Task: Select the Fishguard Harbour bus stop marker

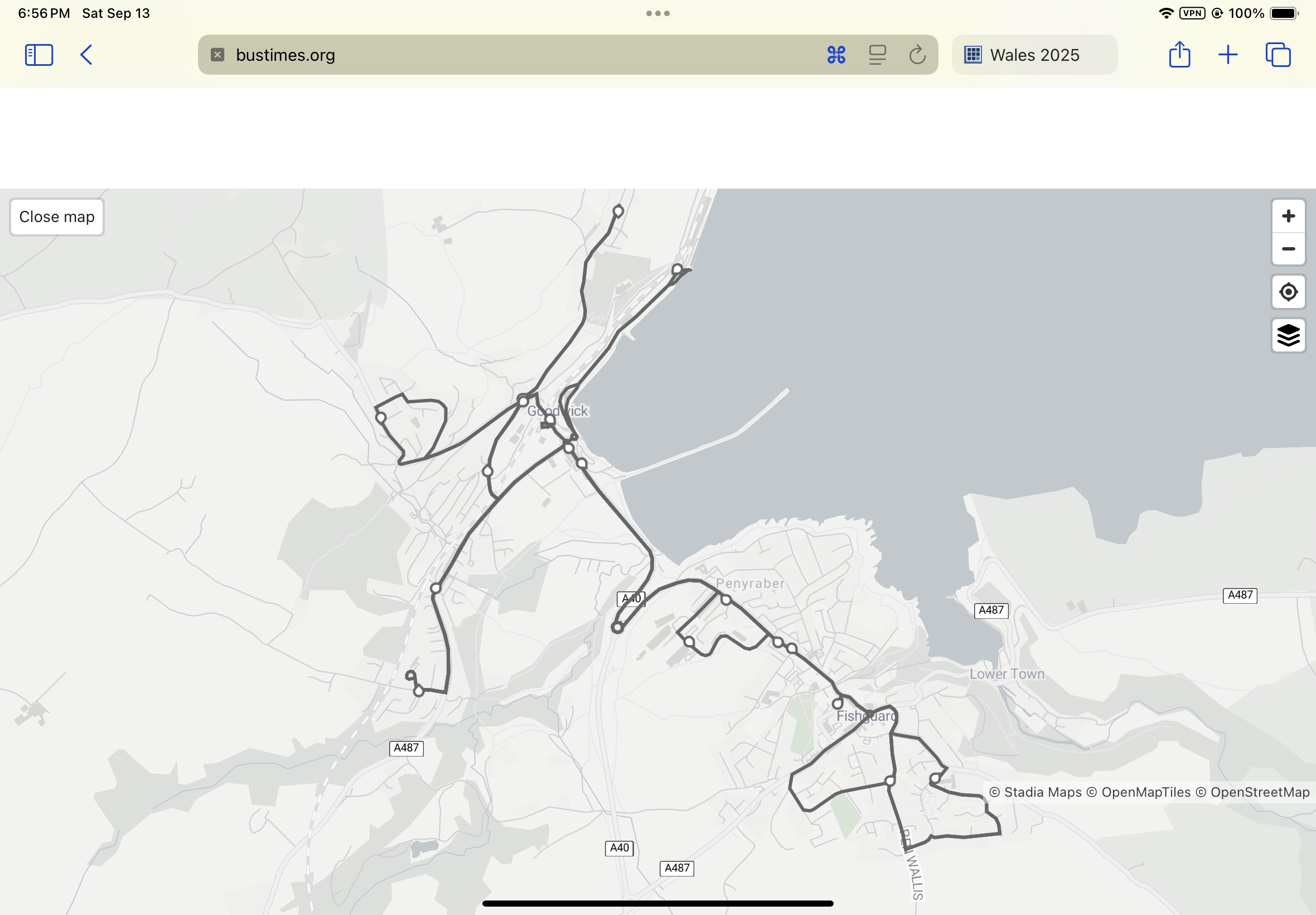Action: tap(676, 269)
